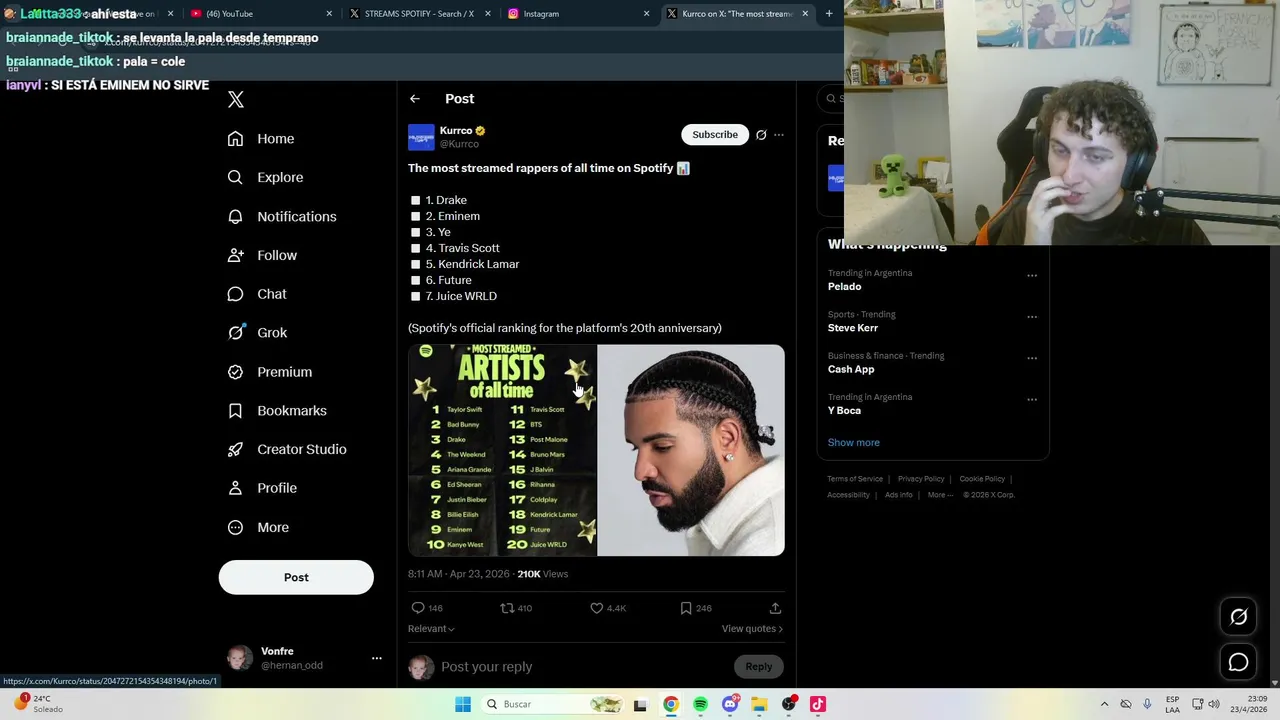This screenshot has width=1280, height=720.
Task: Open floating Grok button
Action: 1239,617
